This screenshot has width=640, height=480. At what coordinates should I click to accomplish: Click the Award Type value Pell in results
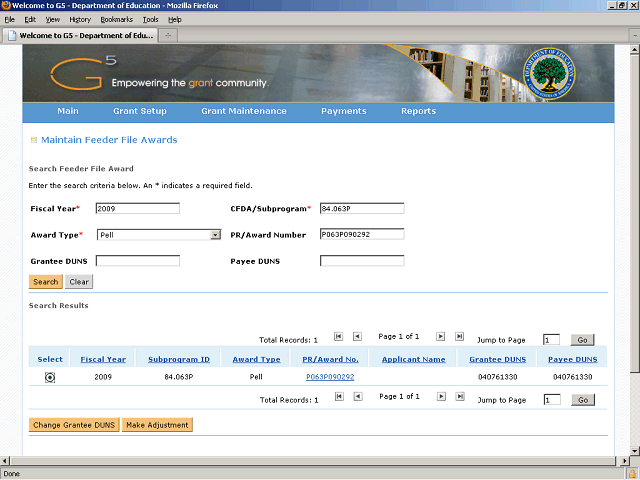click(256, 377)
